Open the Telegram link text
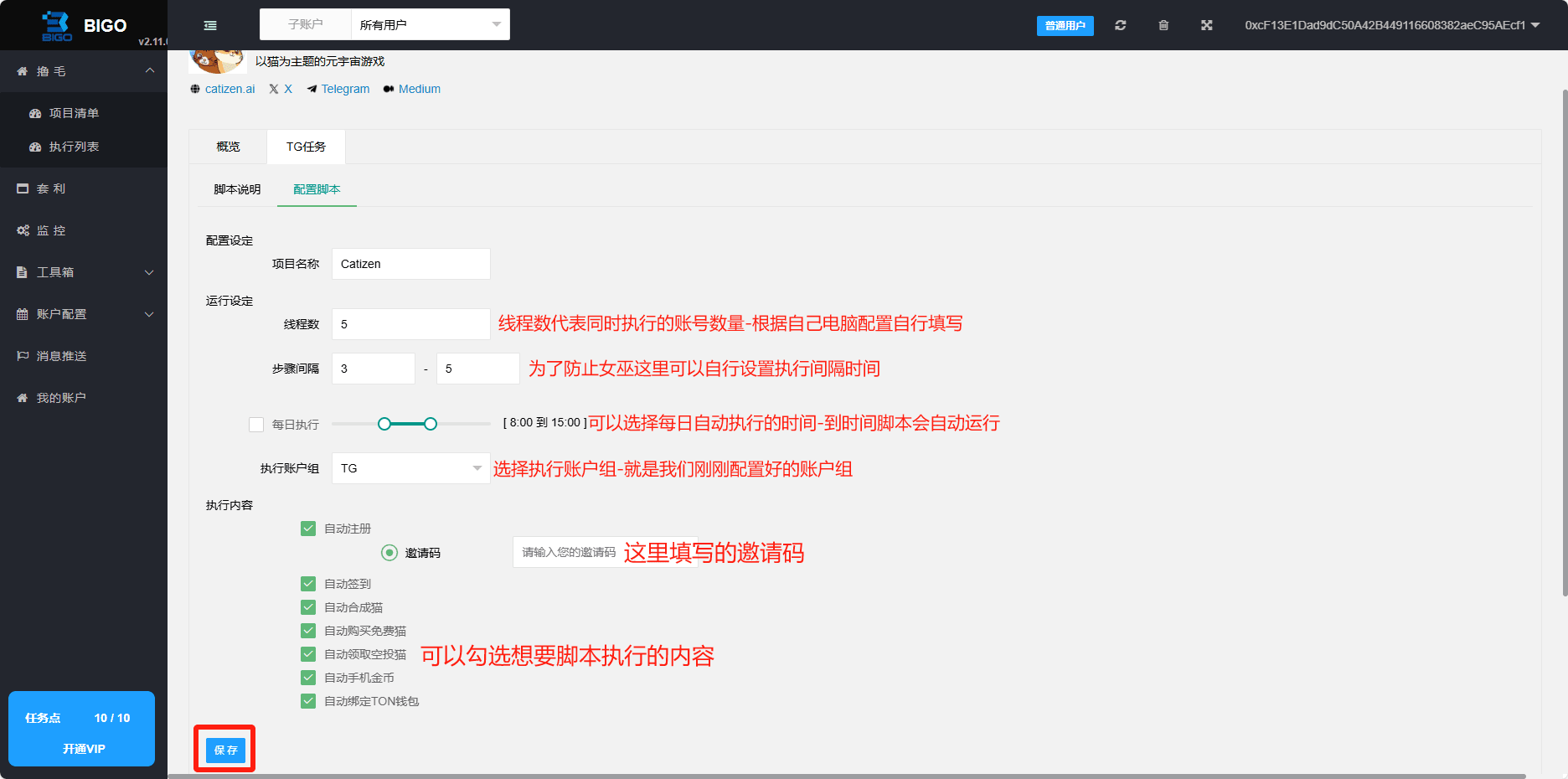Screen dimensions: 1568x779 (x=345, y=89)
